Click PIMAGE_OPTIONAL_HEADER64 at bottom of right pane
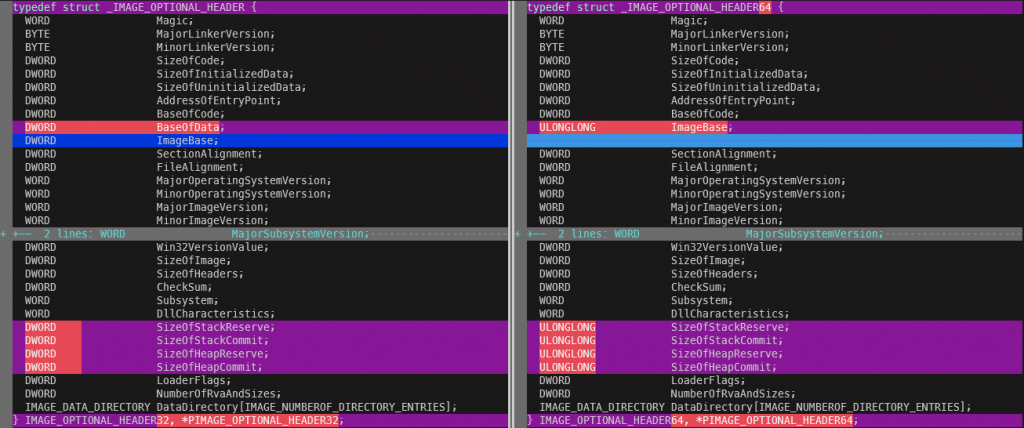 click(x=776, y=420)
